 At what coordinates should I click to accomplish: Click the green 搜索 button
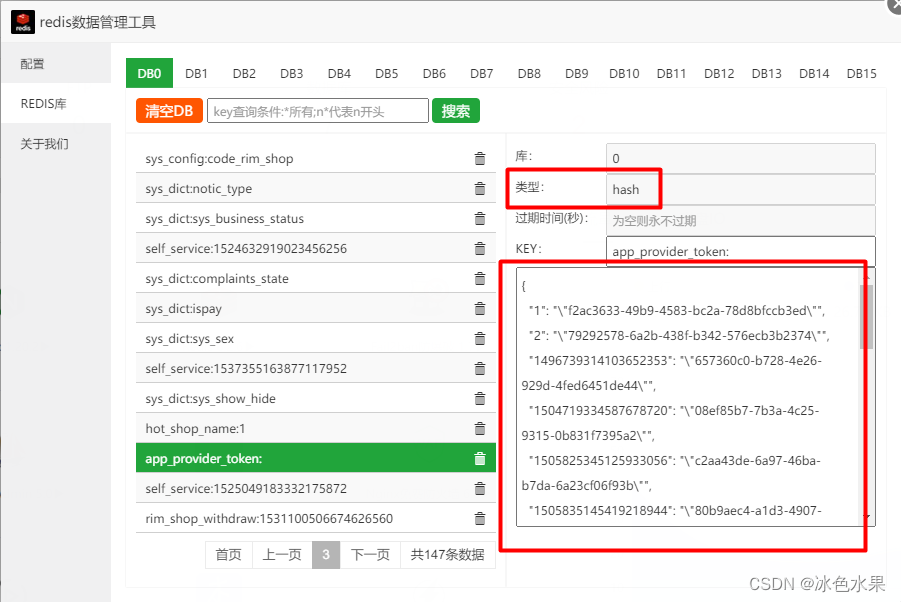pos(456,110)
